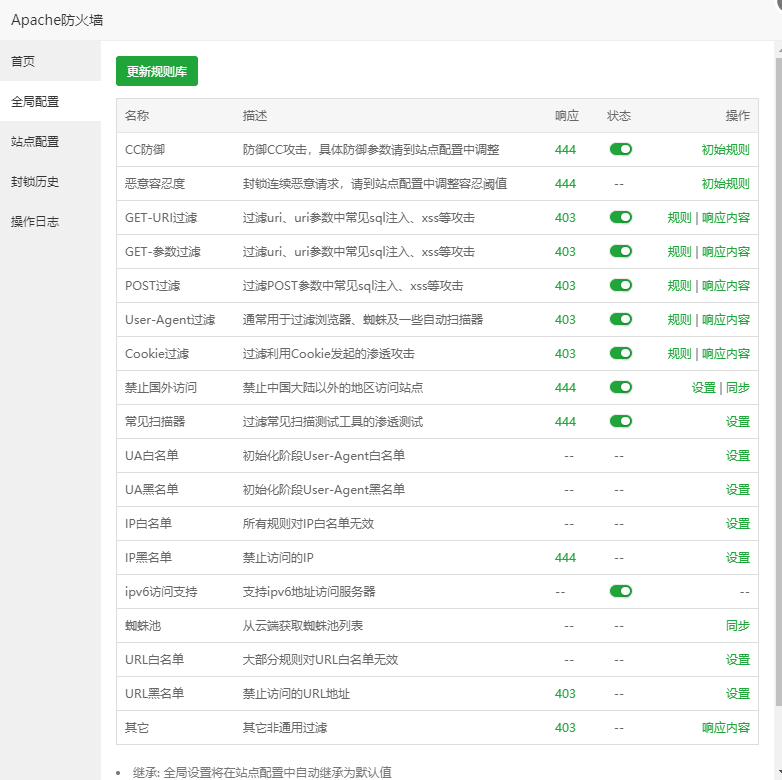The image size is (782, 780).
Task: Click 设置 for URL黑名单
Action: [738, 693]
